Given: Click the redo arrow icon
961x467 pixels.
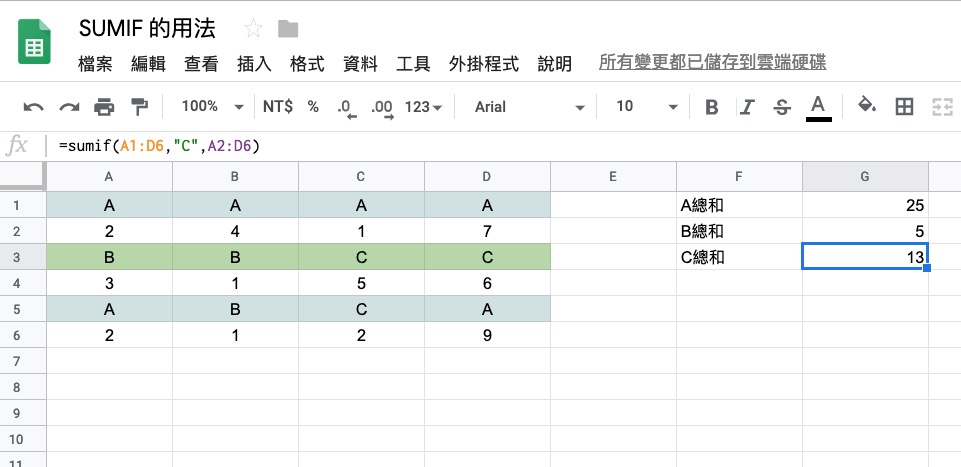Looking at the screenshot, I should (69, 107).
